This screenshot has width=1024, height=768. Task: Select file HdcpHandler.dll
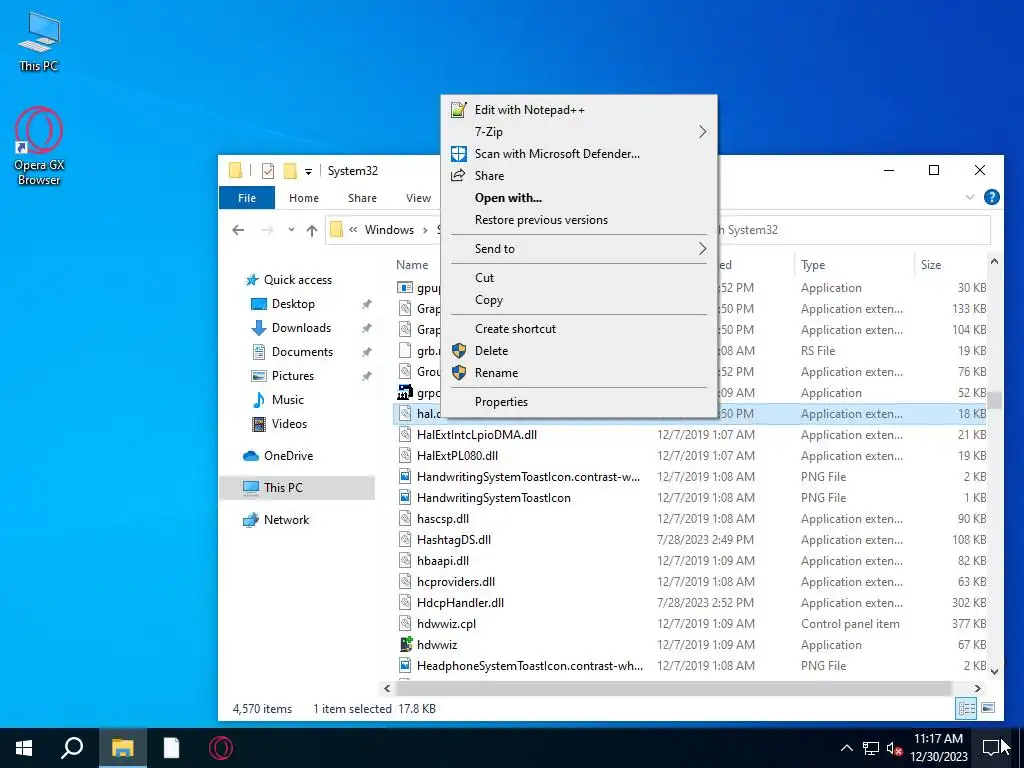[x=460, y=603]
